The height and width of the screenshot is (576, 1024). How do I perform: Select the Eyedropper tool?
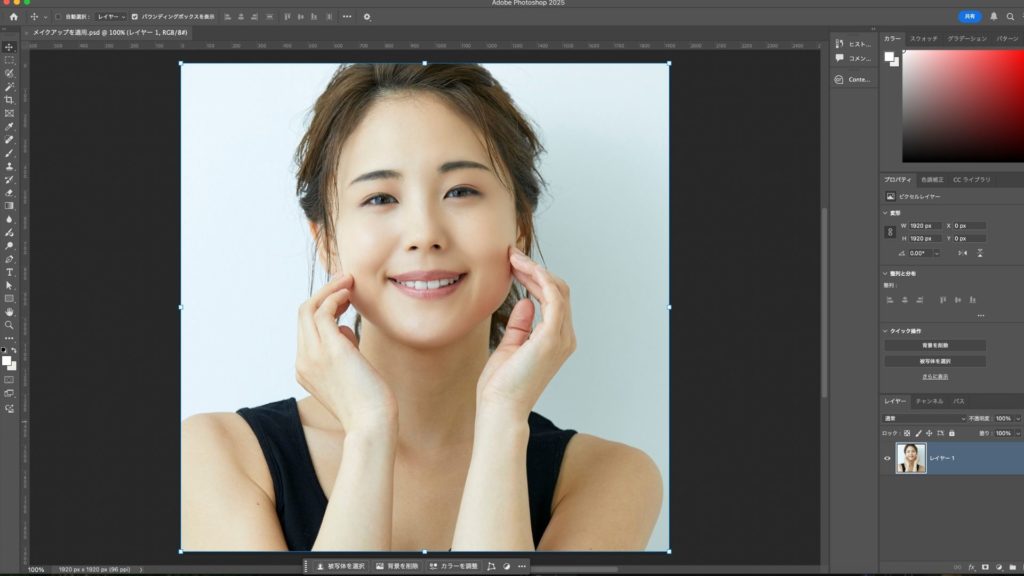point(9,127)
